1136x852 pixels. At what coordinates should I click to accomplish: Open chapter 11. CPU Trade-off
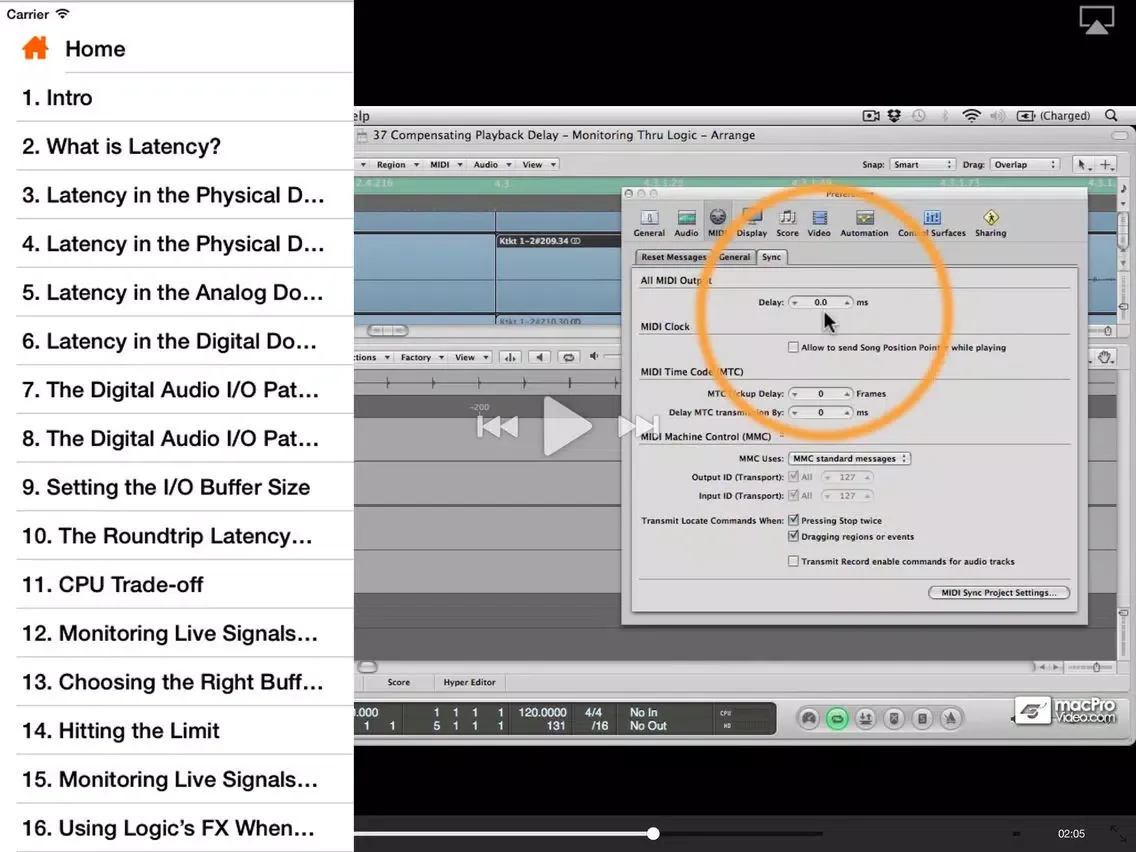click(x=177, y=584)
